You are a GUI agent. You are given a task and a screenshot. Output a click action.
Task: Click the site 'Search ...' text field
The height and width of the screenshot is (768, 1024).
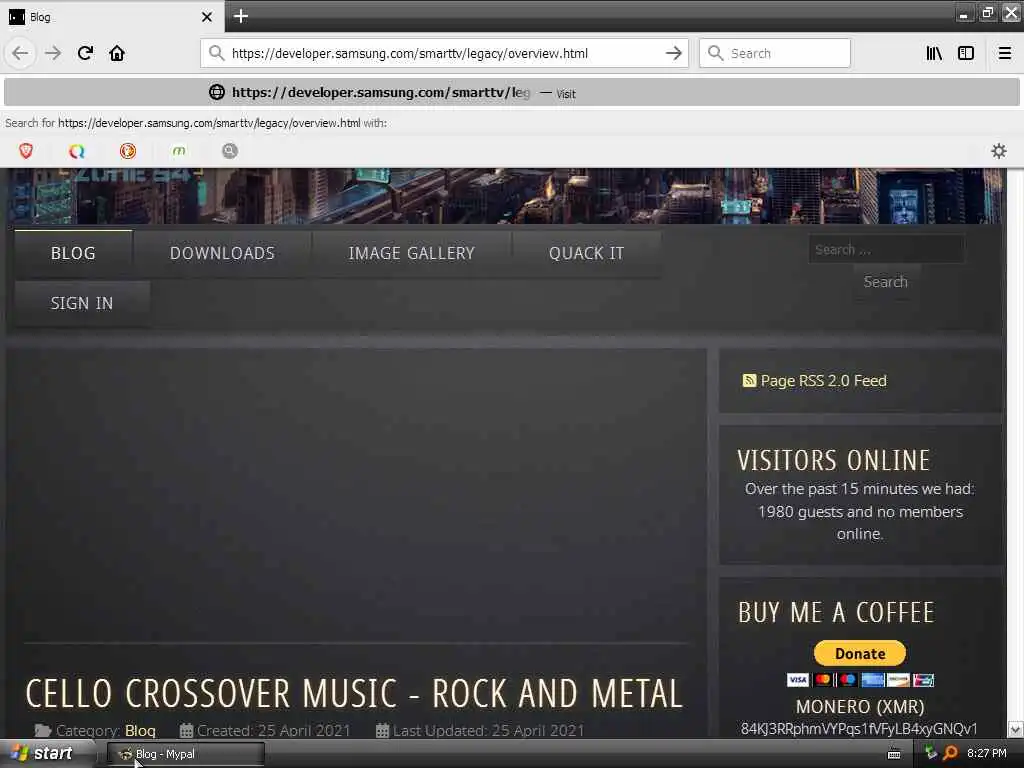click(886, 249)
